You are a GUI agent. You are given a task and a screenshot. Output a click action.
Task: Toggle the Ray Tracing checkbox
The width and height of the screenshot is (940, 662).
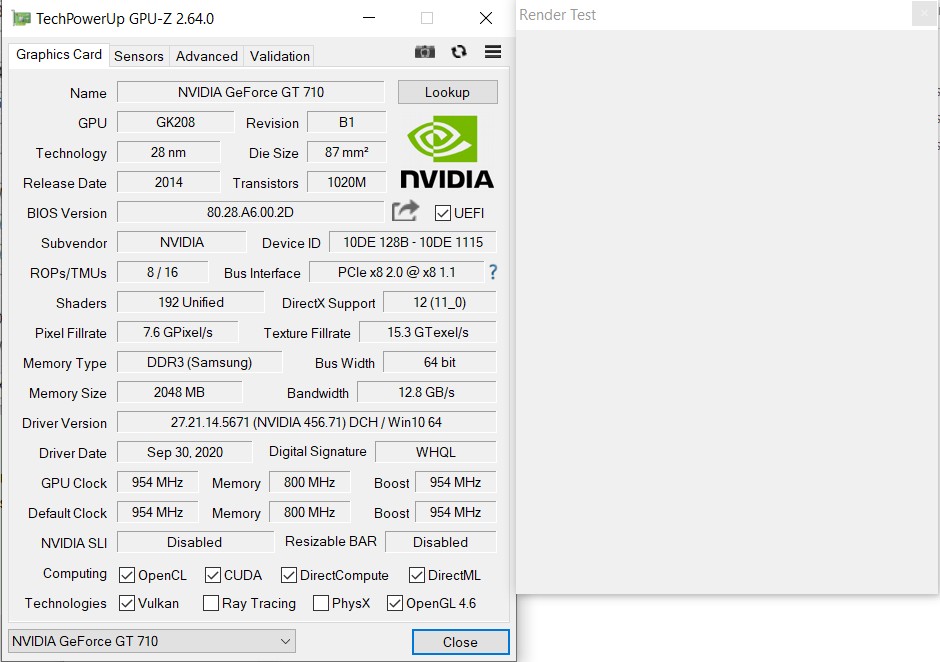click(x=211, y=603)
